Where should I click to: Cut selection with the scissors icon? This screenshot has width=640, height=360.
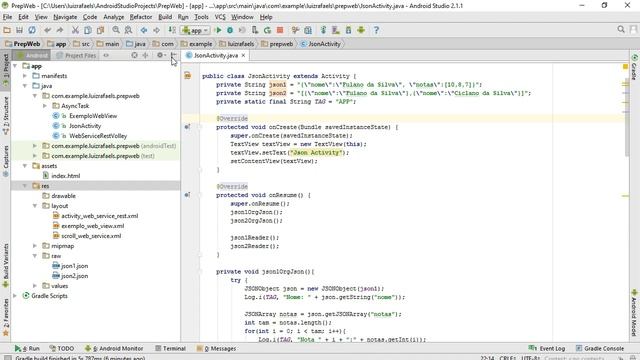pyautogui.click(x=75, y=30)
